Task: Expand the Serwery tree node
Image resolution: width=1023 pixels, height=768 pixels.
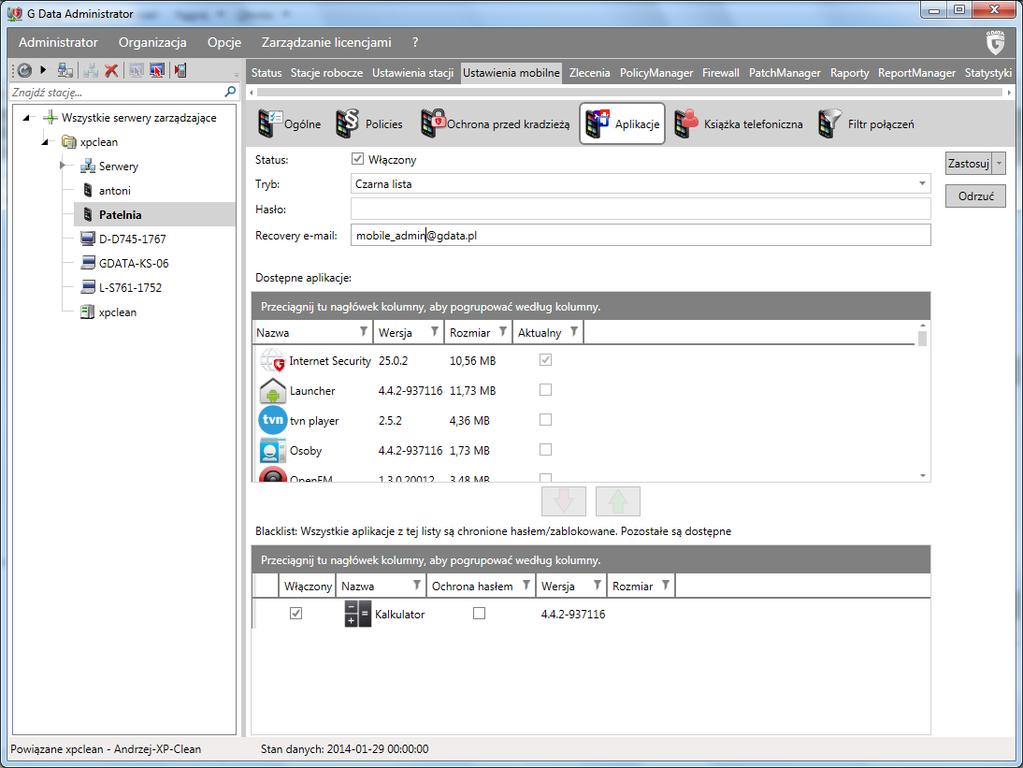Action: click(x=63, y=166)
